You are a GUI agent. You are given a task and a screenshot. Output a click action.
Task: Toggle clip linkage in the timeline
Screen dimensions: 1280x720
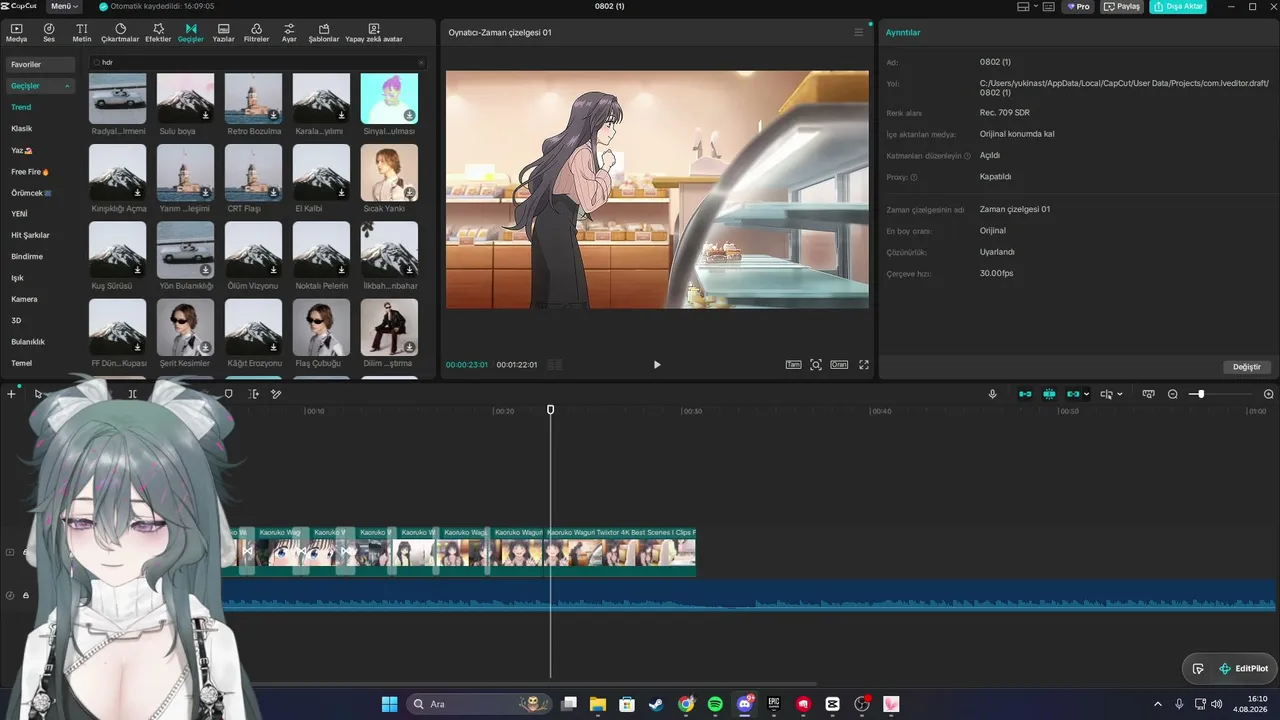pos(1073,394)
